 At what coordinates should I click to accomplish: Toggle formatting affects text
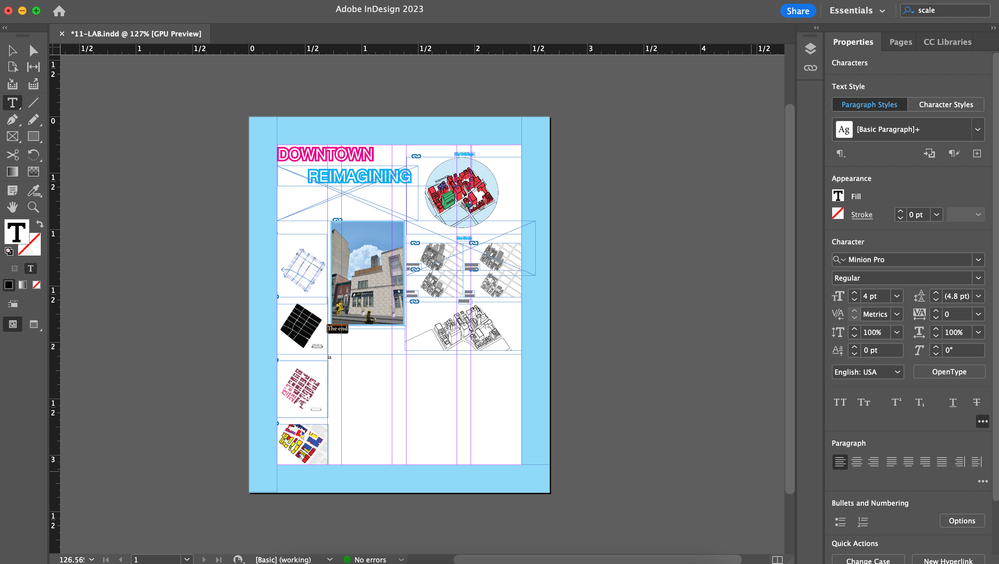point(30,268)
